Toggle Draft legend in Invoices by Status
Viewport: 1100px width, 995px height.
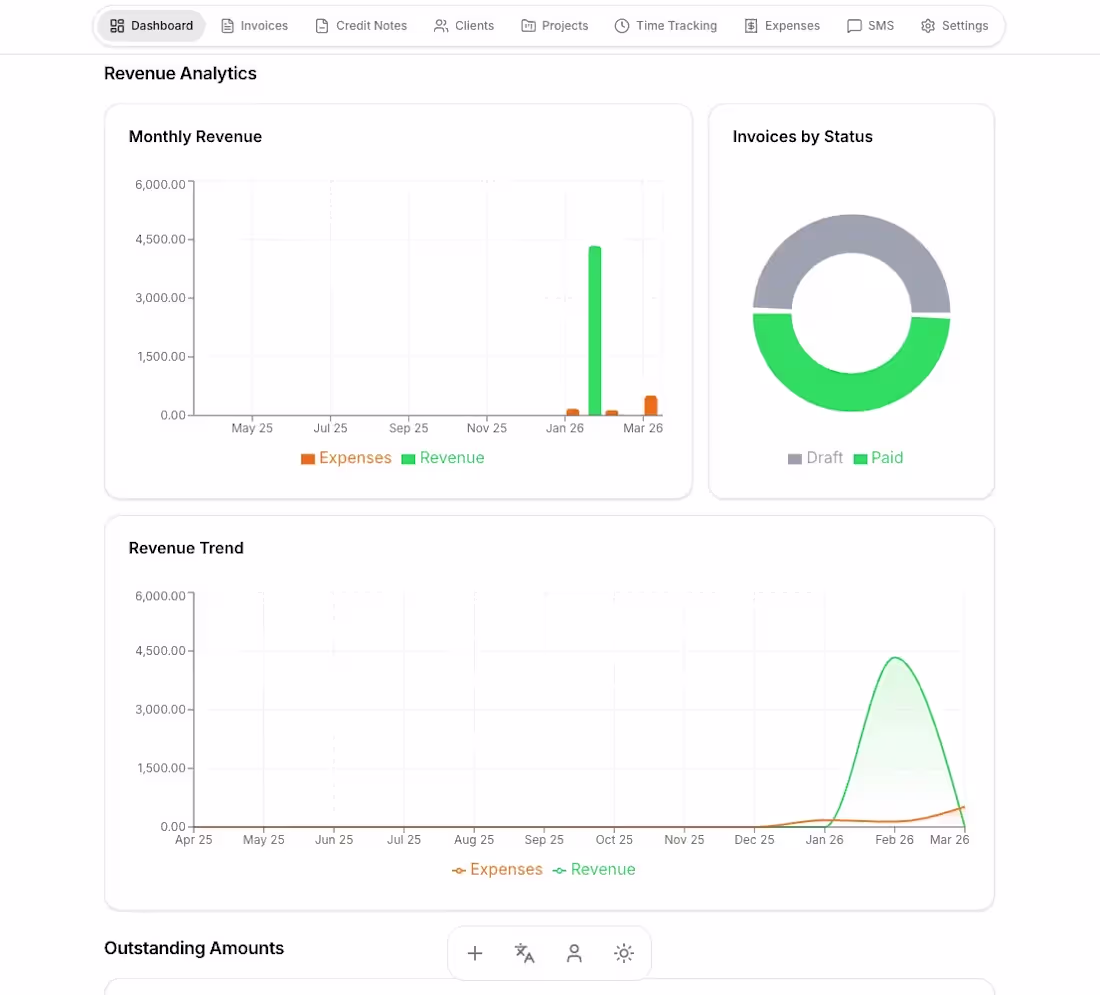coord(815,458)
